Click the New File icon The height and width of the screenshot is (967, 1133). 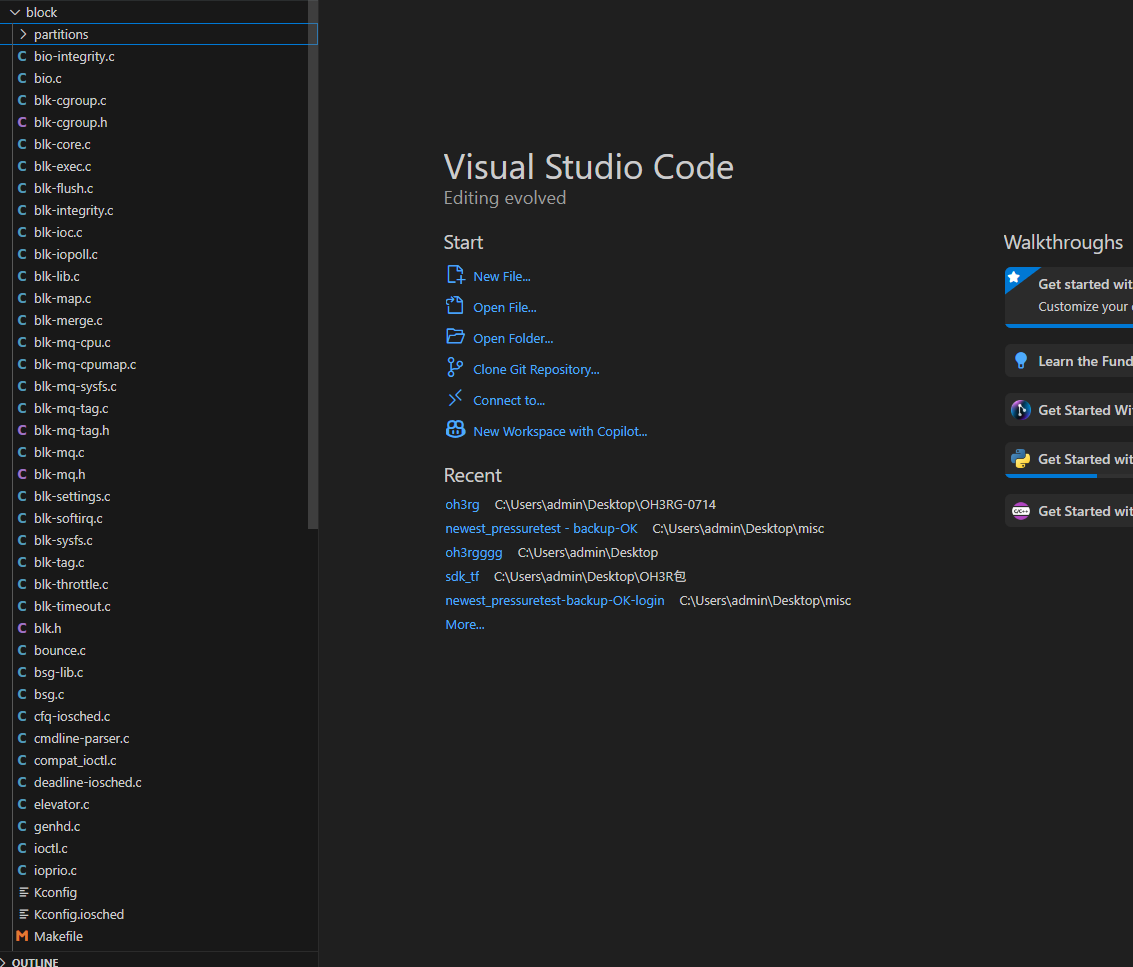tap(455, 275)
